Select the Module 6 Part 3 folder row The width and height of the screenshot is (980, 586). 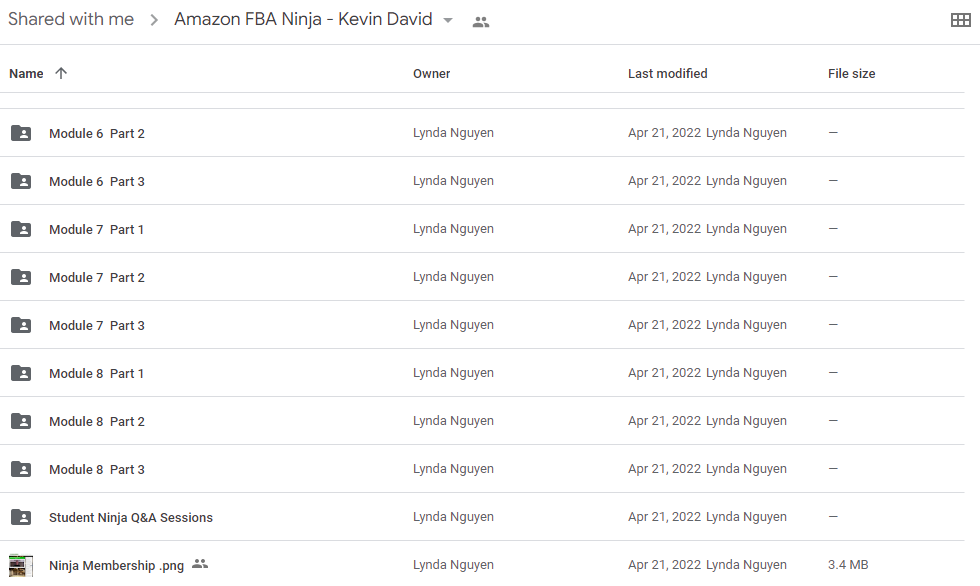click(482, 181)
